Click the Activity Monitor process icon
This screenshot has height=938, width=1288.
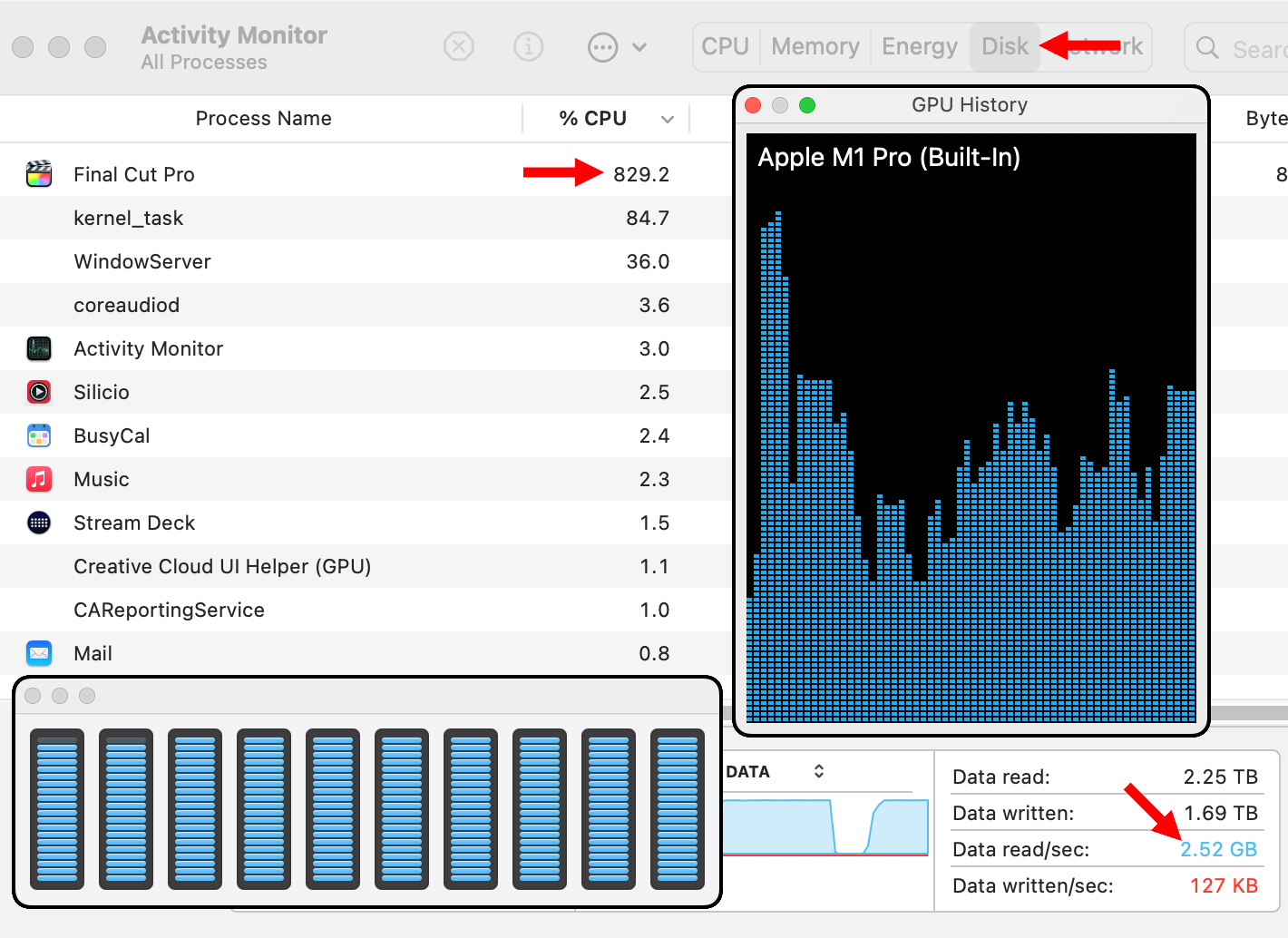[39, 348]
